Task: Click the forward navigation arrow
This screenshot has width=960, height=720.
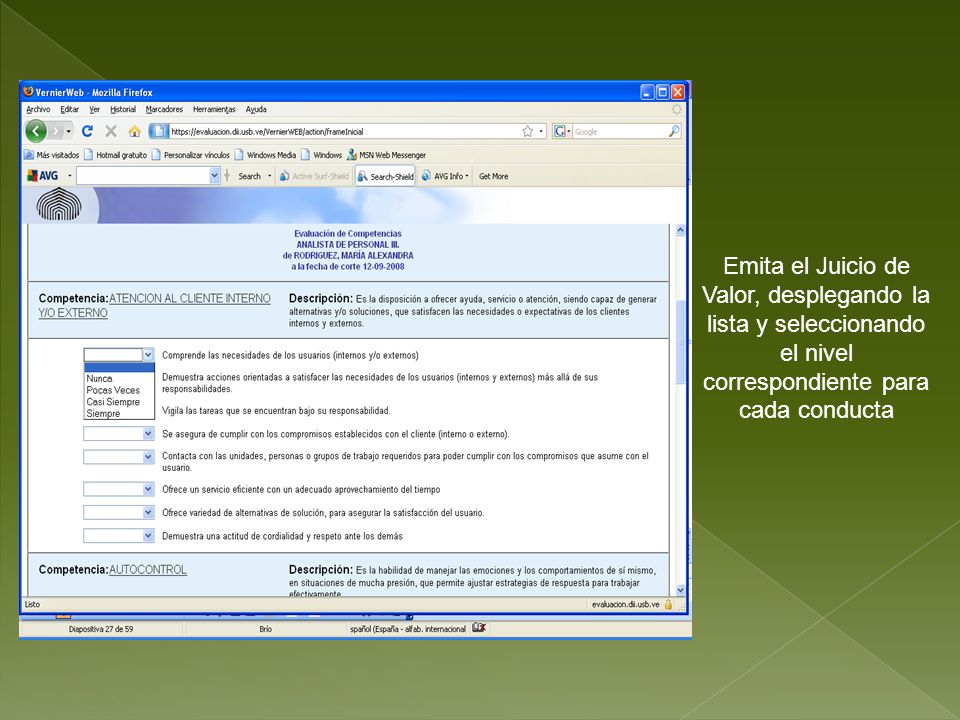Action: pos(56,131)
